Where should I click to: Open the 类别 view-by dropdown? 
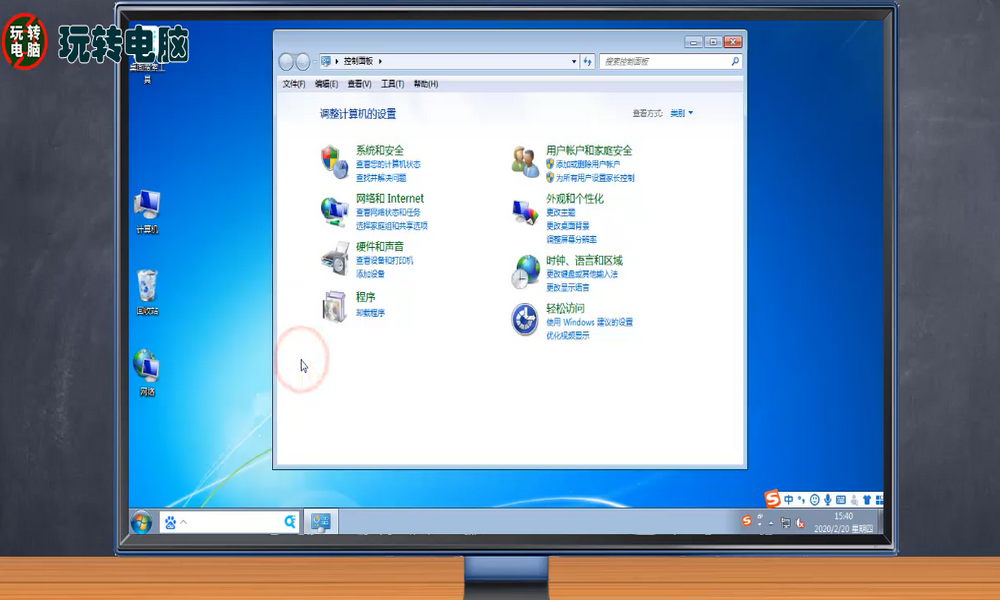(x=681, y=113)
